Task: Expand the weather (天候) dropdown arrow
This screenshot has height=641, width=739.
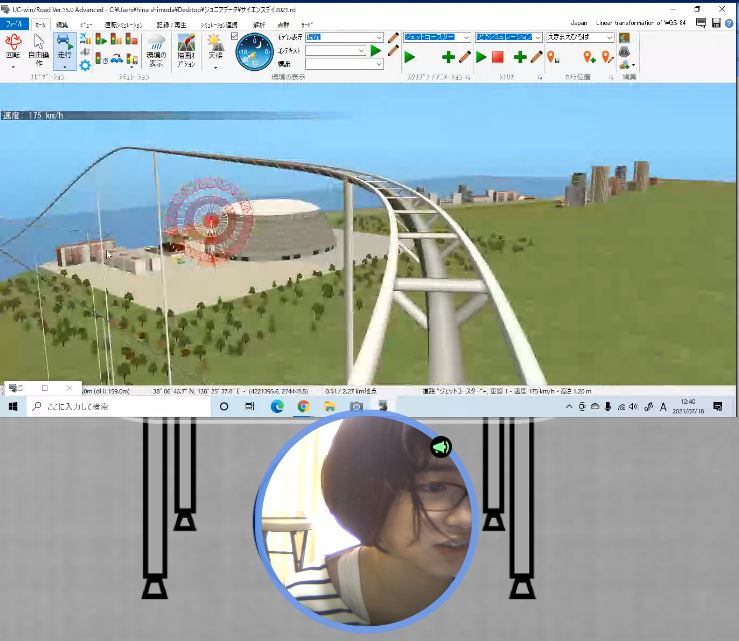Action: point(216,67)
